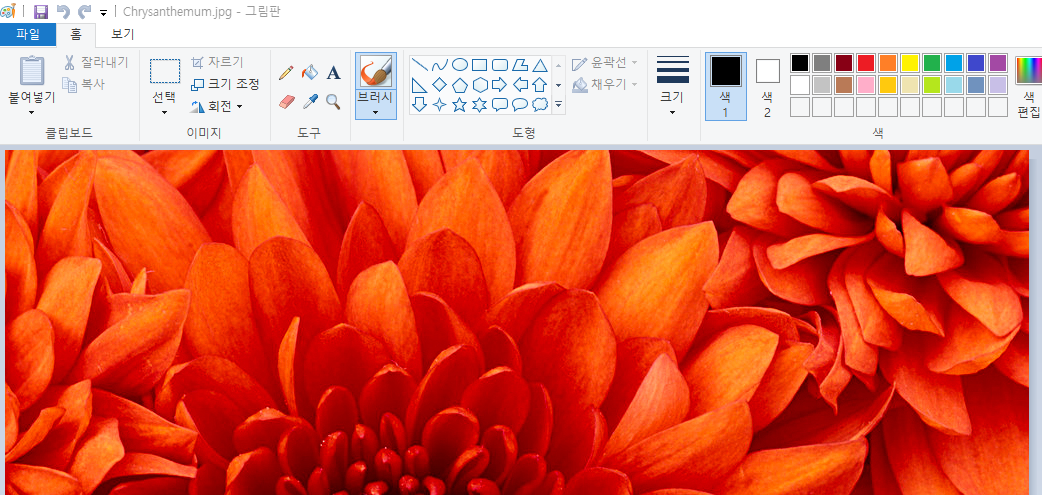Viewport: 1042px width, 495px height.
Task: Select the Cloud callout shape
Action: pos(540,104)
